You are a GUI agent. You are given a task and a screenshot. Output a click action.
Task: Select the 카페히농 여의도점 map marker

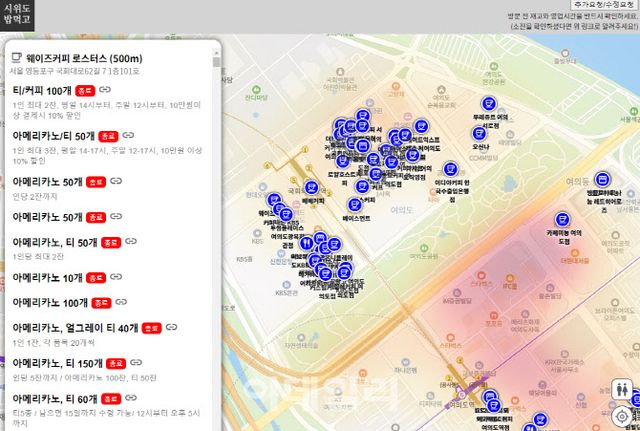click(x=562, y=219)
